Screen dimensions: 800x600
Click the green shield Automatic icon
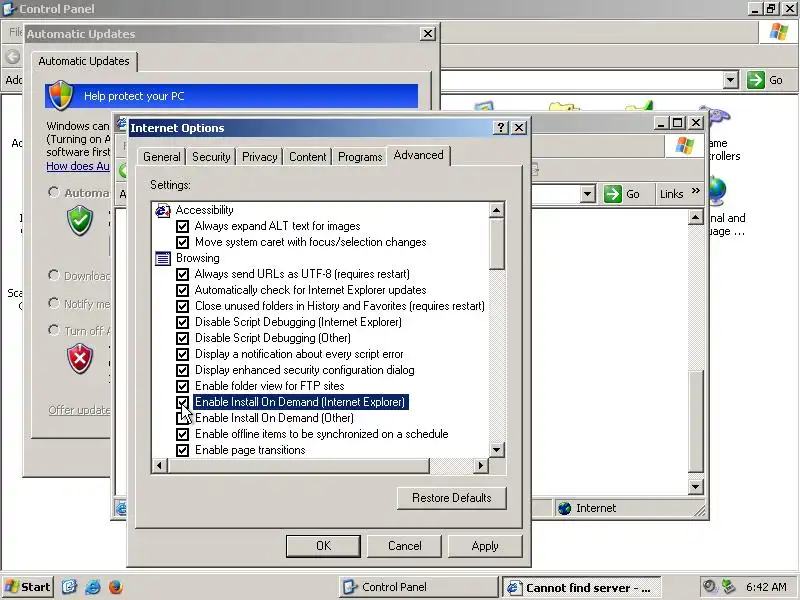click(x=80, y=220)
